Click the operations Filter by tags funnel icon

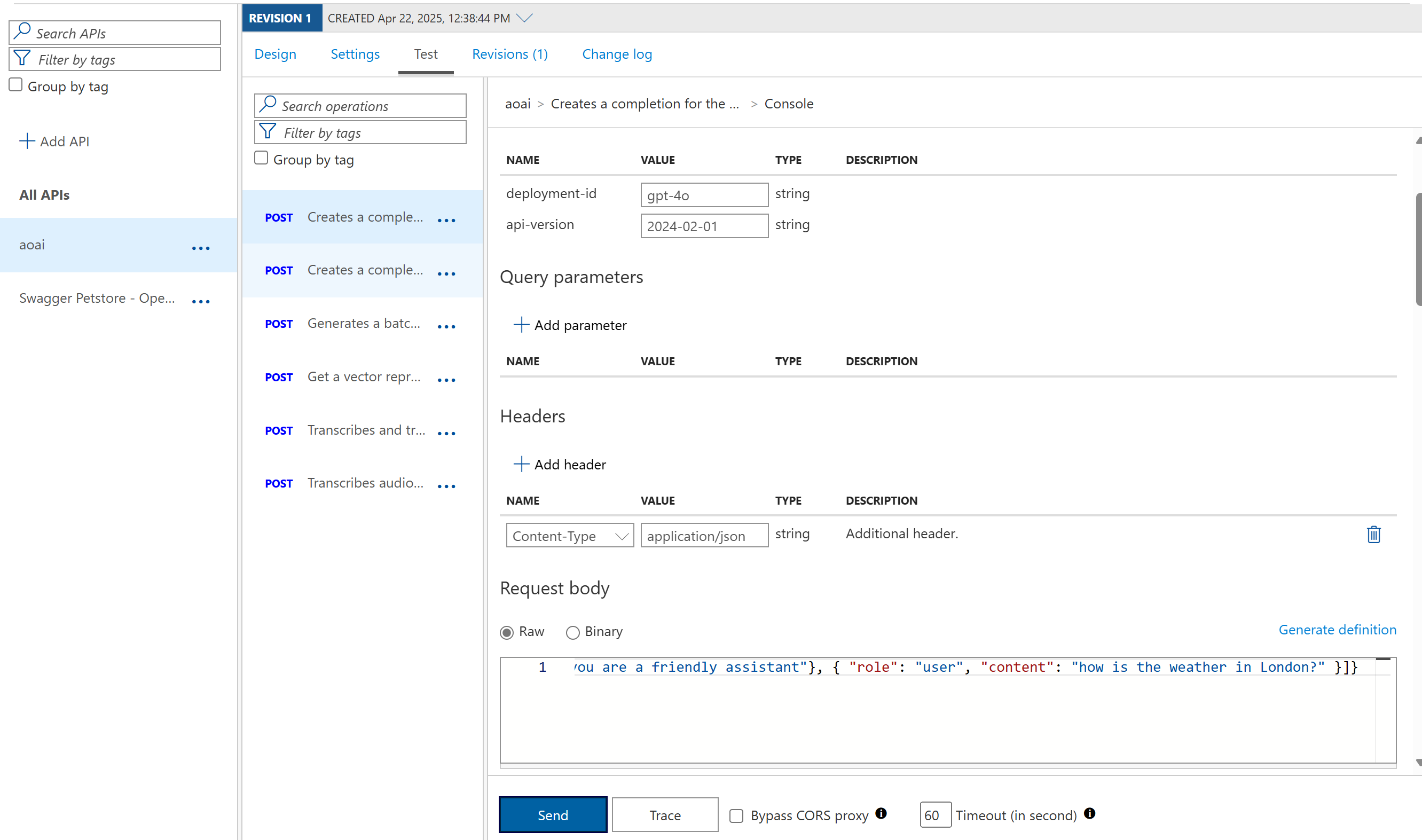coord(268,131)
